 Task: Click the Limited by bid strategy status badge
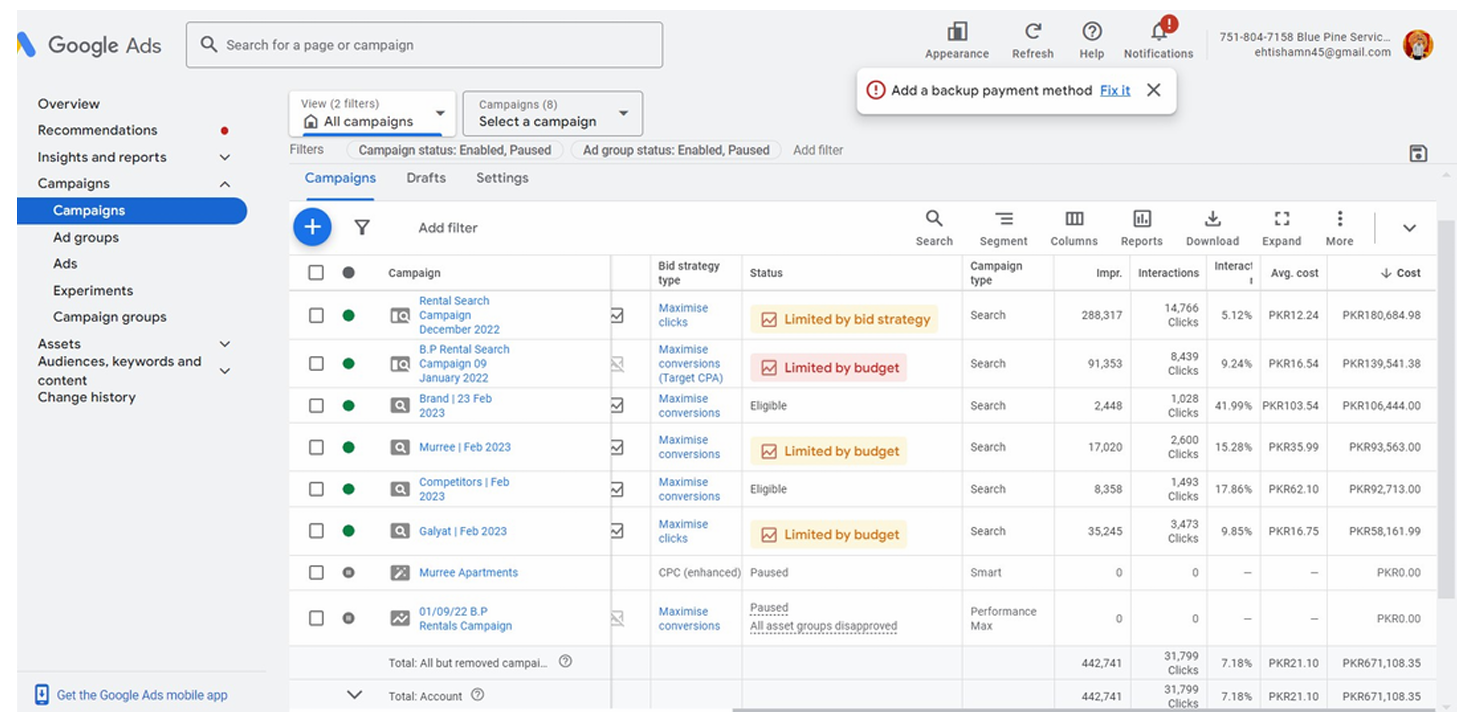click(x=845, y=320)
